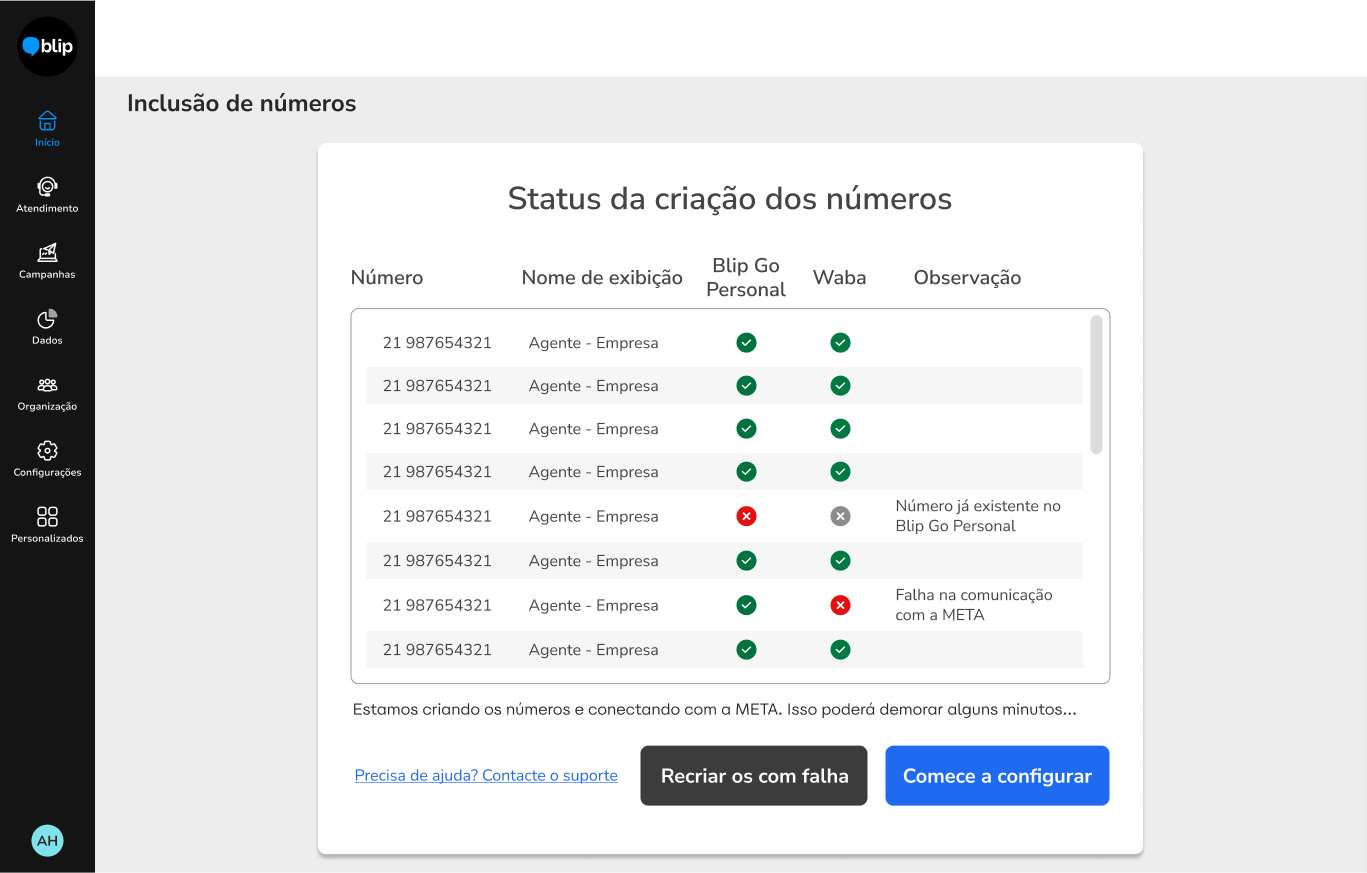
Task: Click the 'Observação' column header
Action: [x=967, y=277]
